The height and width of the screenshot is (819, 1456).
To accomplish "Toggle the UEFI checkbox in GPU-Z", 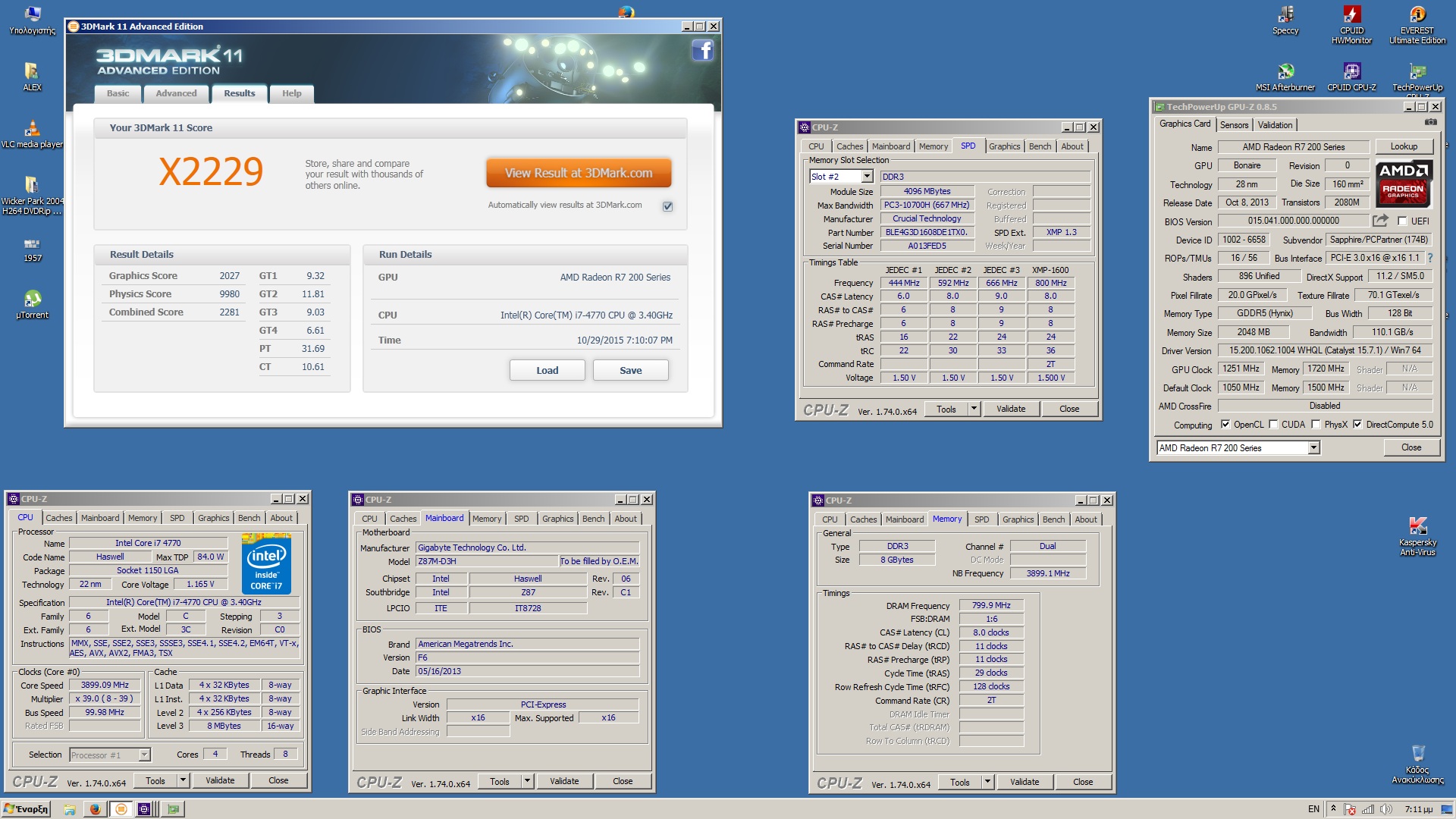I will pyautogui.click(x=1402, y=221).
